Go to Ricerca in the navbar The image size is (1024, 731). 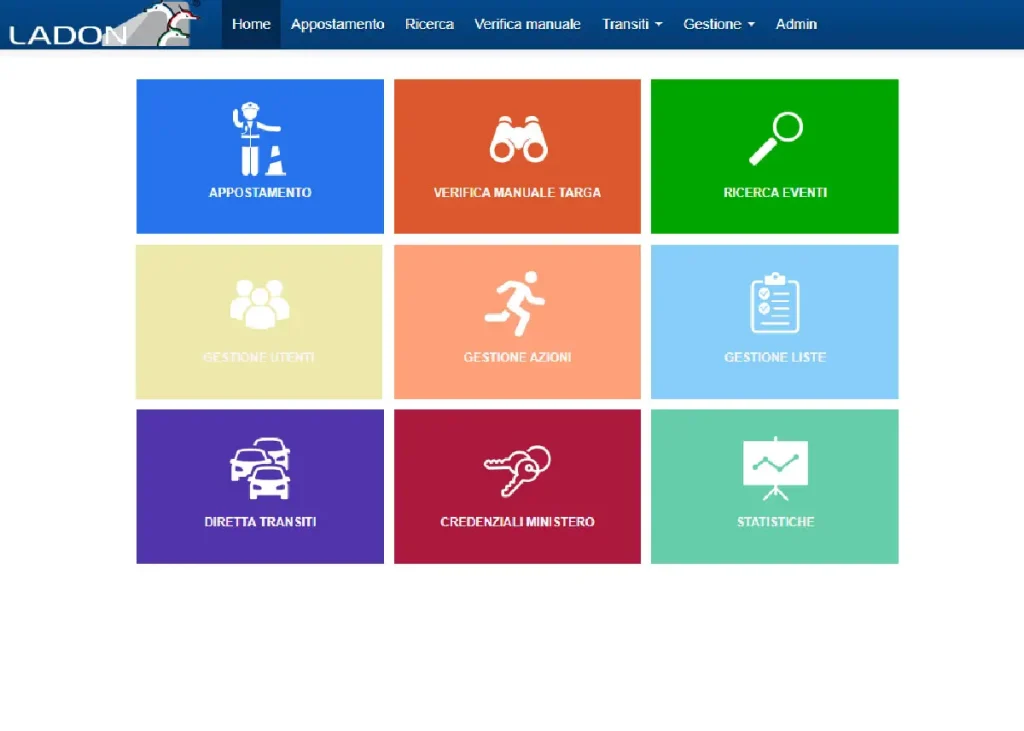pos(429,24)
